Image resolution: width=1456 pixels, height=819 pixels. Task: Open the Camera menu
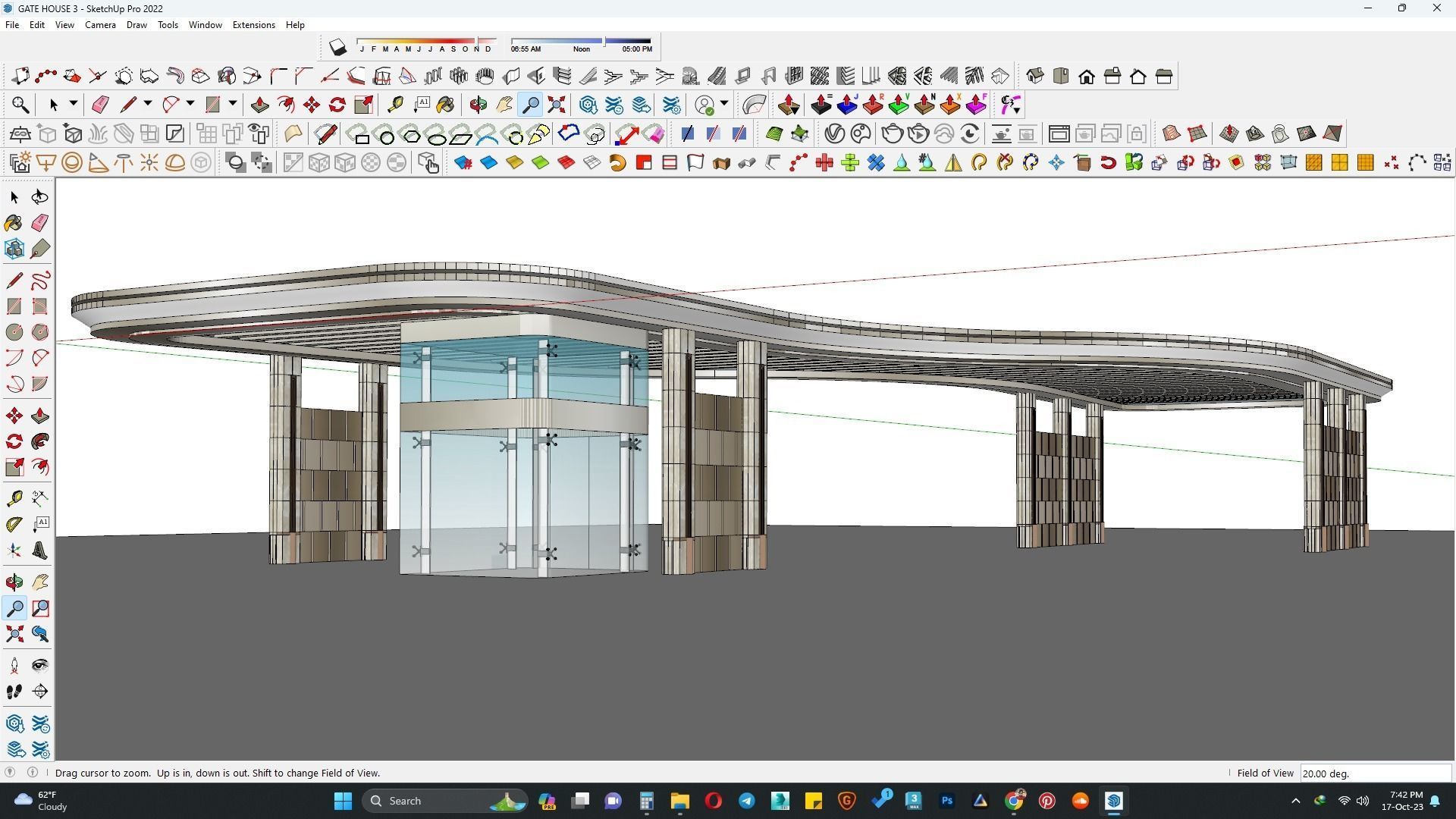tap(100, 25)
